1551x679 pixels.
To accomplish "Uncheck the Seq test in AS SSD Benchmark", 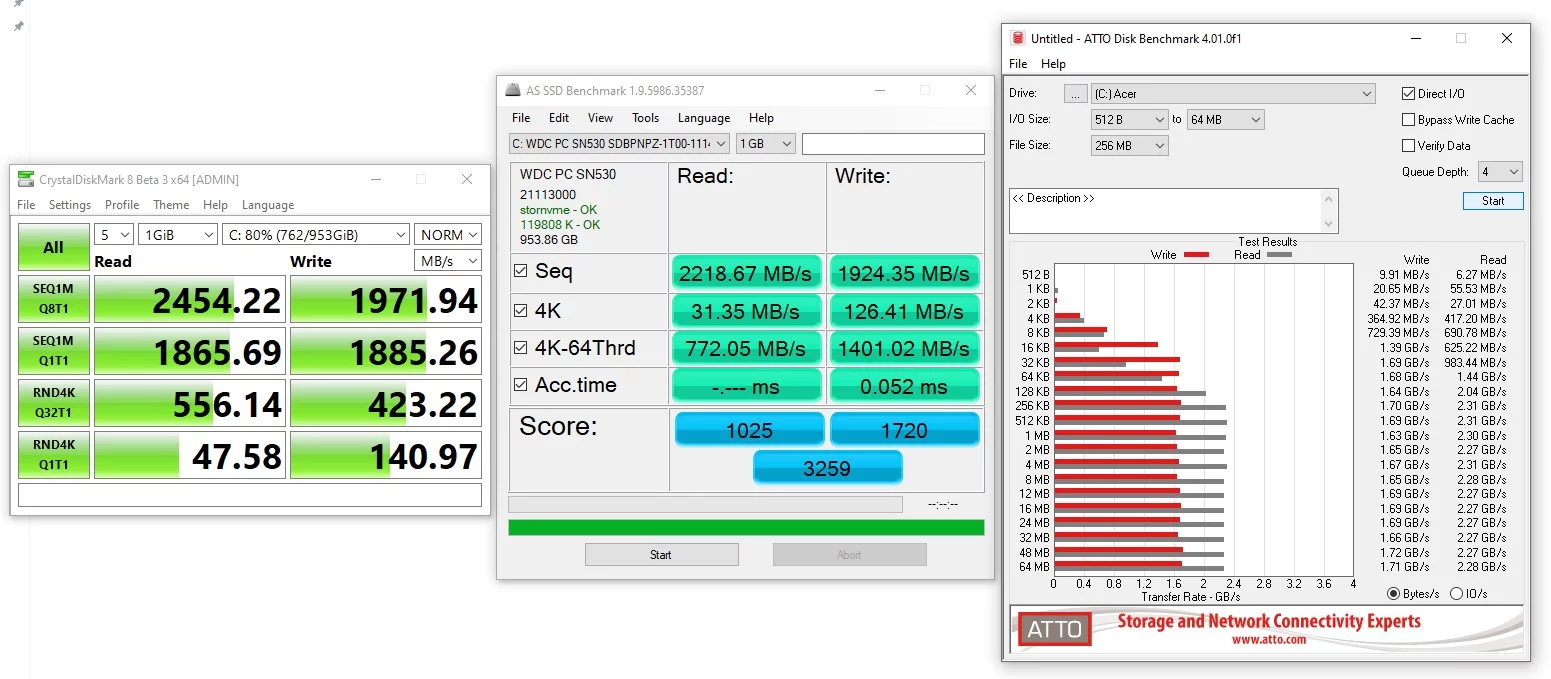I will (520, 272).
